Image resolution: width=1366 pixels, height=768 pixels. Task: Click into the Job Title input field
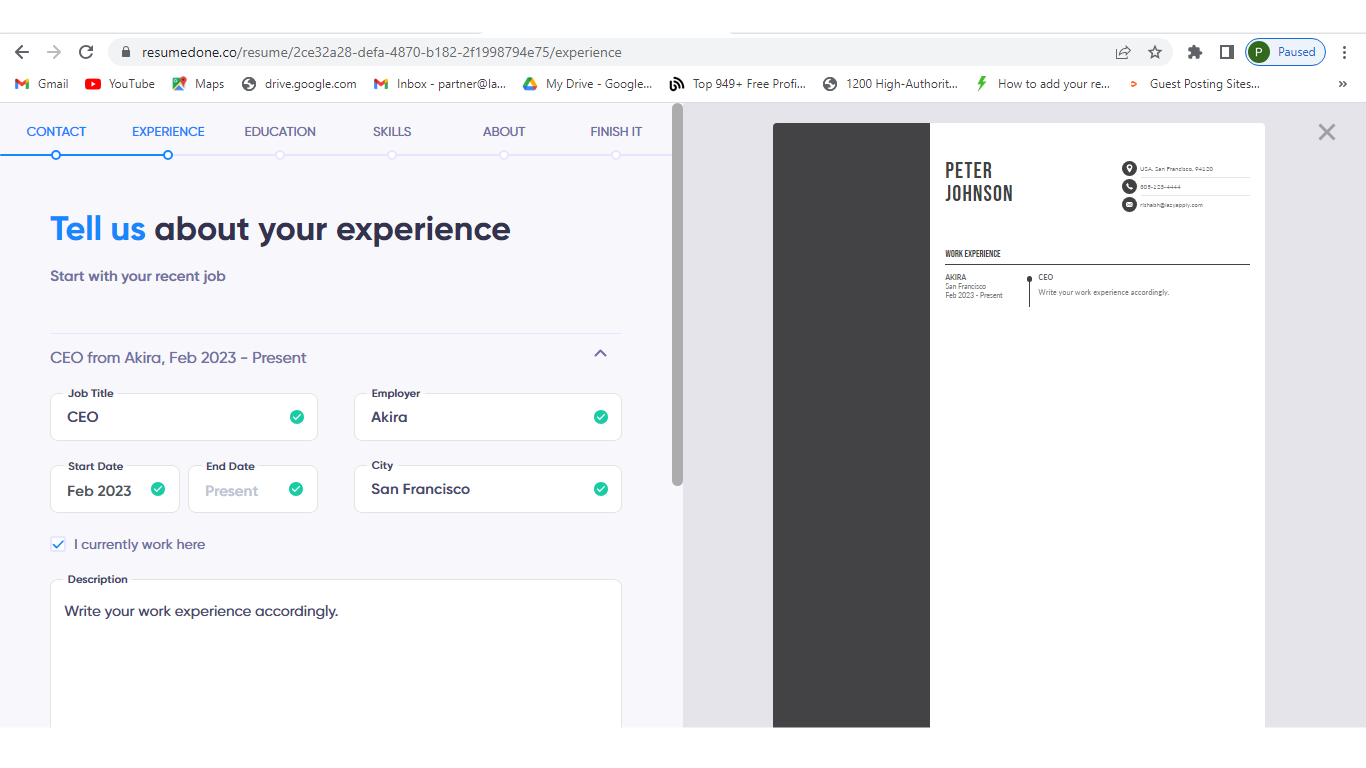pyautogui.click(x=170, y=417)
